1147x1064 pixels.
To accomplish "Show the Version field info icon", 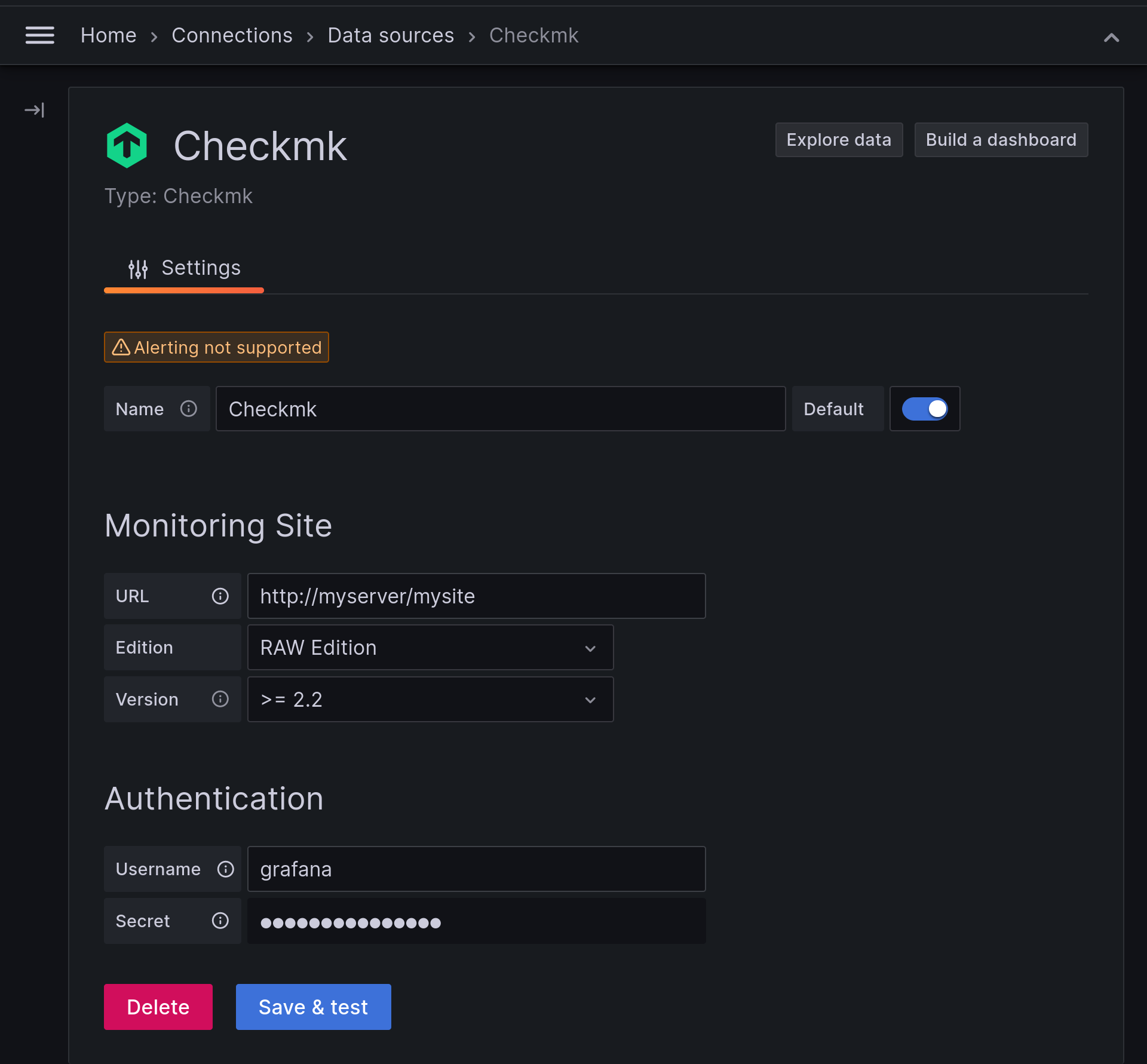I will [x=220, y=699].
